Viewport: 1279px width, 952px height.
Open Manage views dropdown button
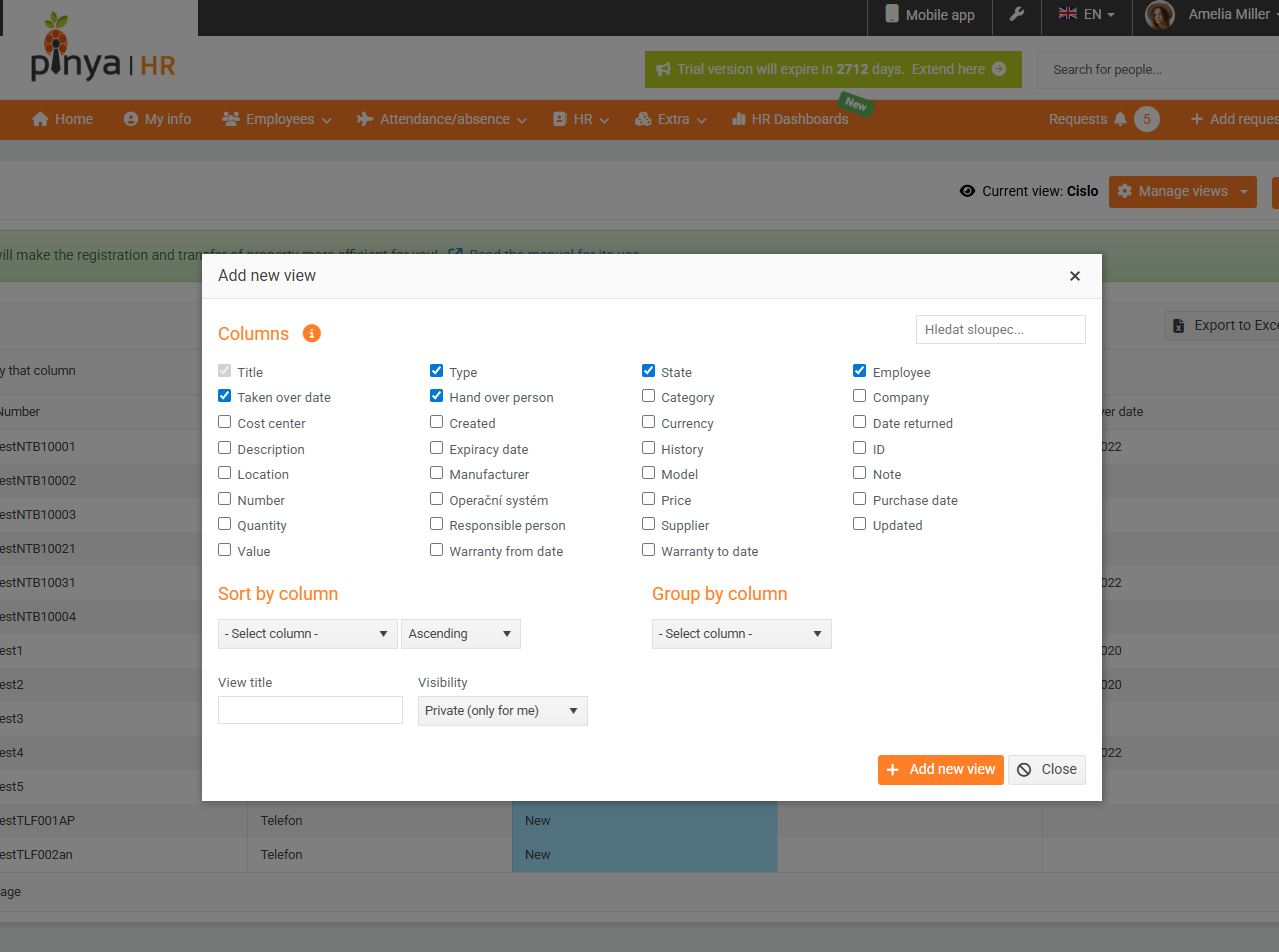pyautogui.click(x=1182, y=191)
